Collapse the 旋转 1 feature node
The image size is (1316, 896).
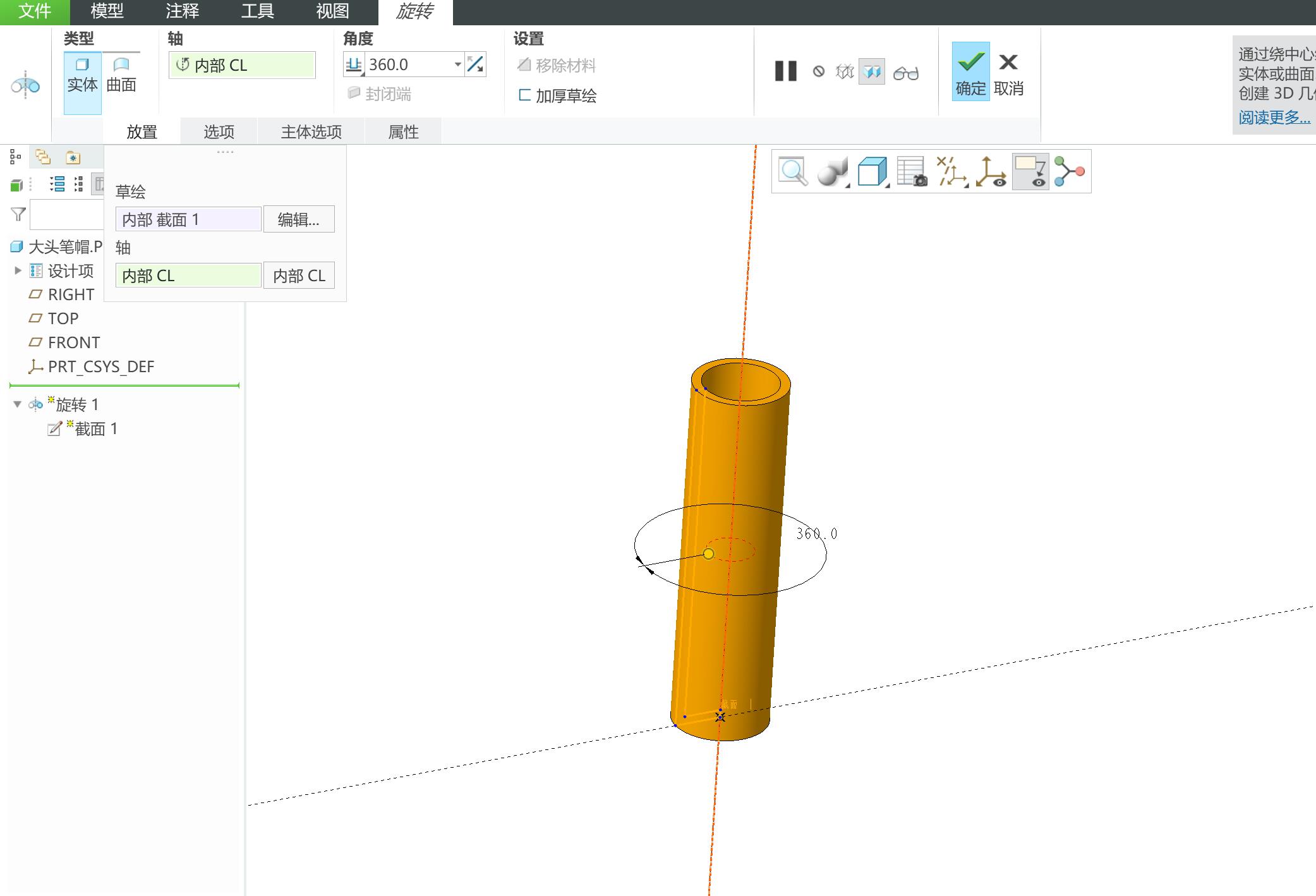tap(17, 404)
